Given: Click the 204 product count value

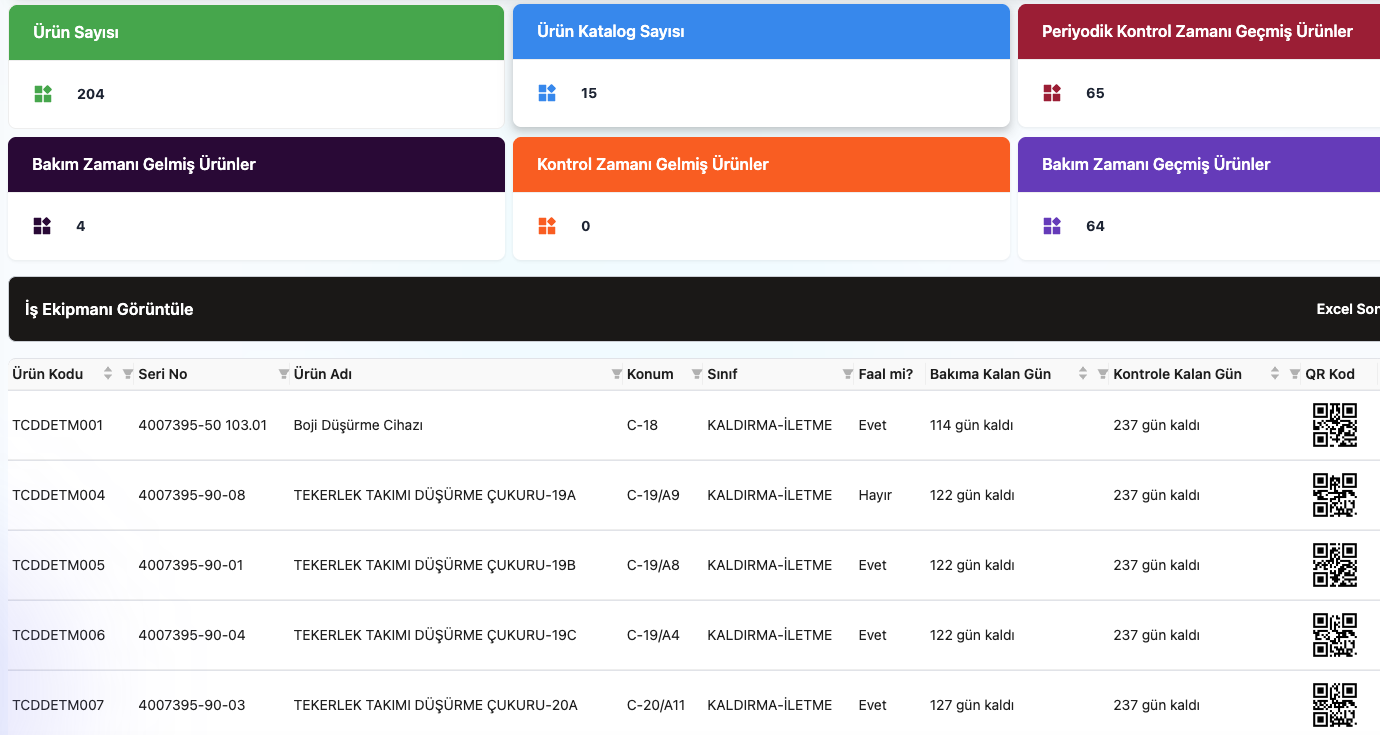Looking at the screenshot, I should coord(91,94).
